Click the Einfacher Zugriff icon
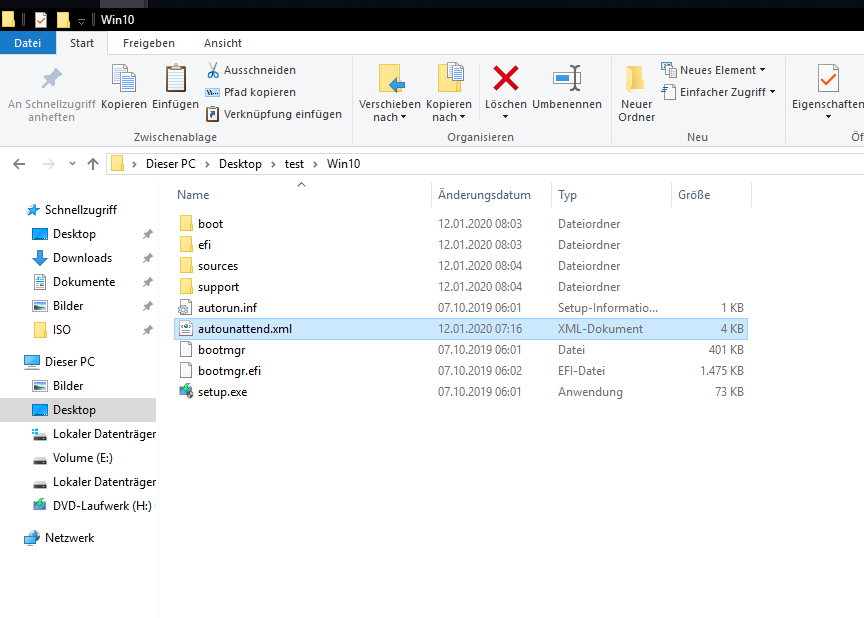Viewport: 864px width, 618px height. coord(669,92)
